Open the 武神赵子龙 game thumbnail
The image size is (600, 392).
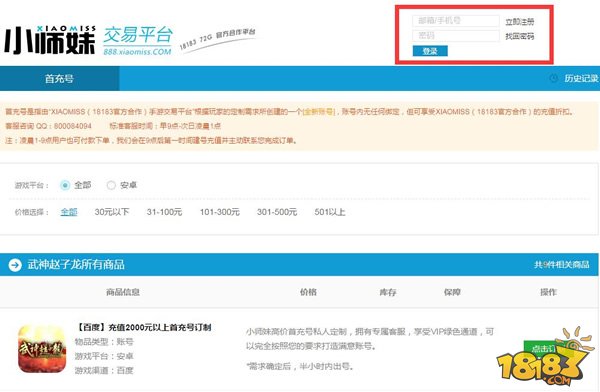click(42, 349)
